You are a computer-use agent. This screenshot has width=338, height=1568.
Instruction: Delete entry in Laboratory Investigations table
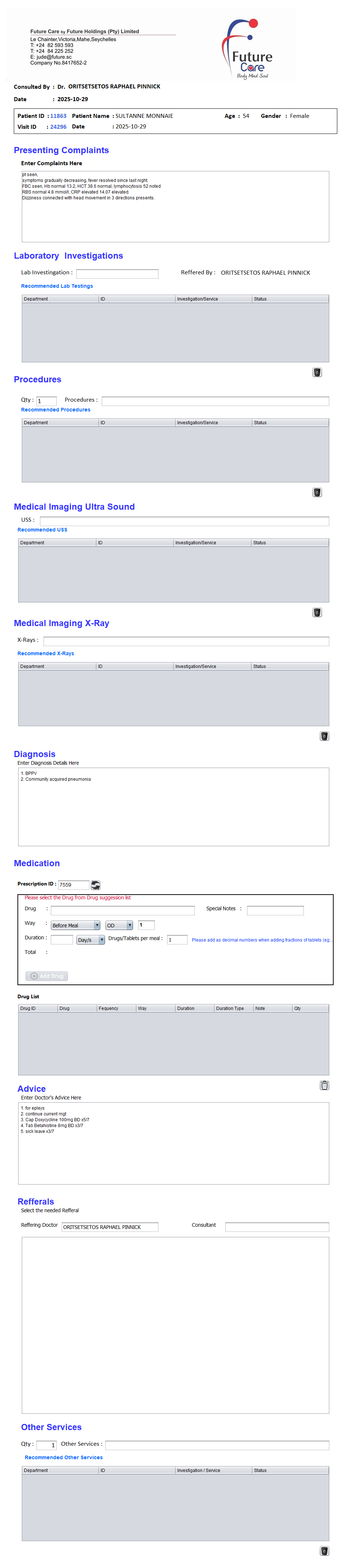click(317, 373)
